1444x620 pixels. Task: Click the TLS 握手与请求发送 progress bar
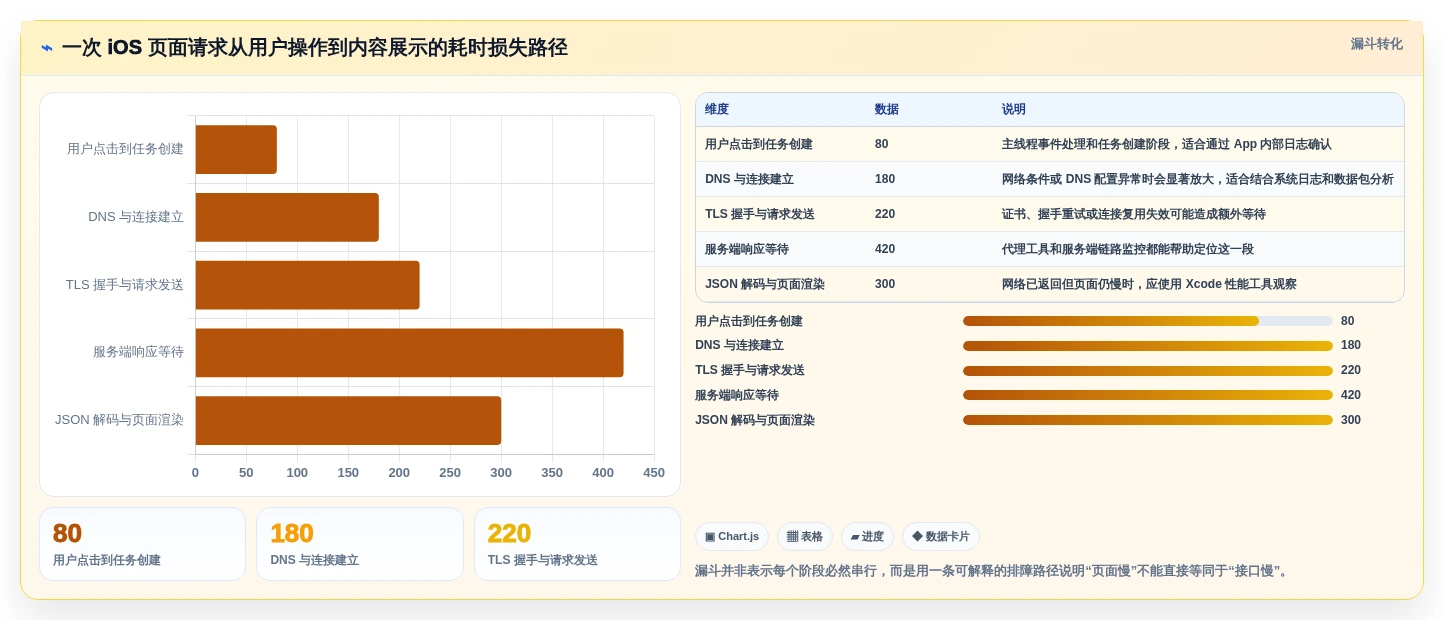pyautogui.click(x=1148, y=370)
